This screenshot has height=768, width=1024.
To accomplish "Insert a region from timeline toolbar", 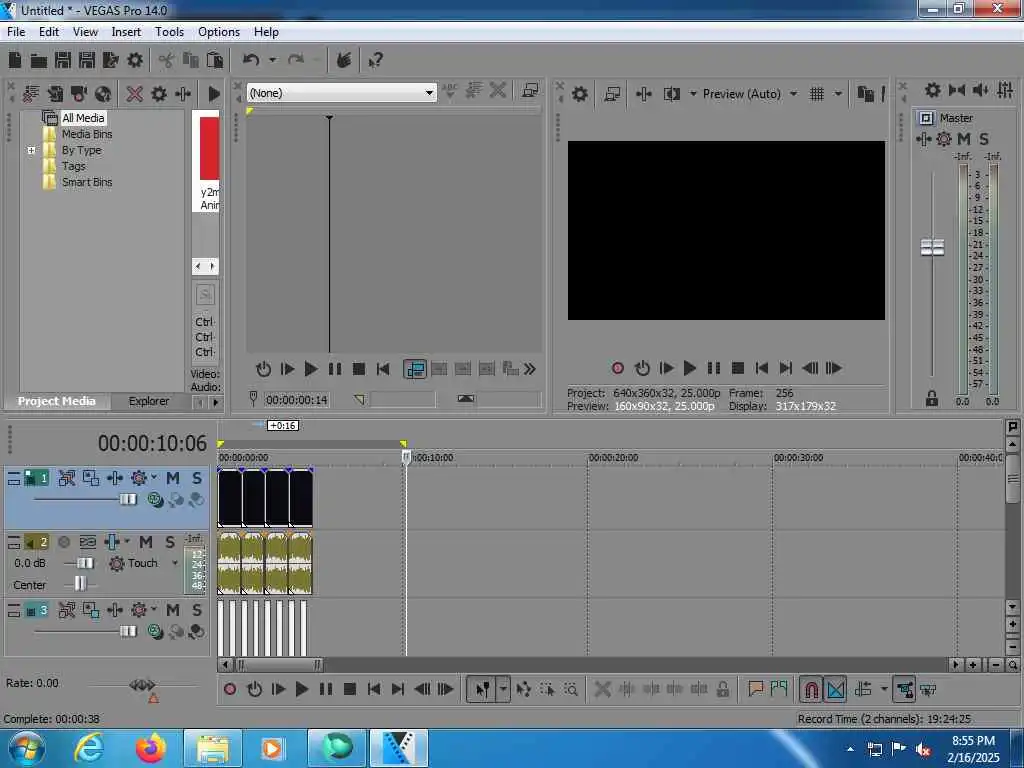I will click(x=778, y=689).
